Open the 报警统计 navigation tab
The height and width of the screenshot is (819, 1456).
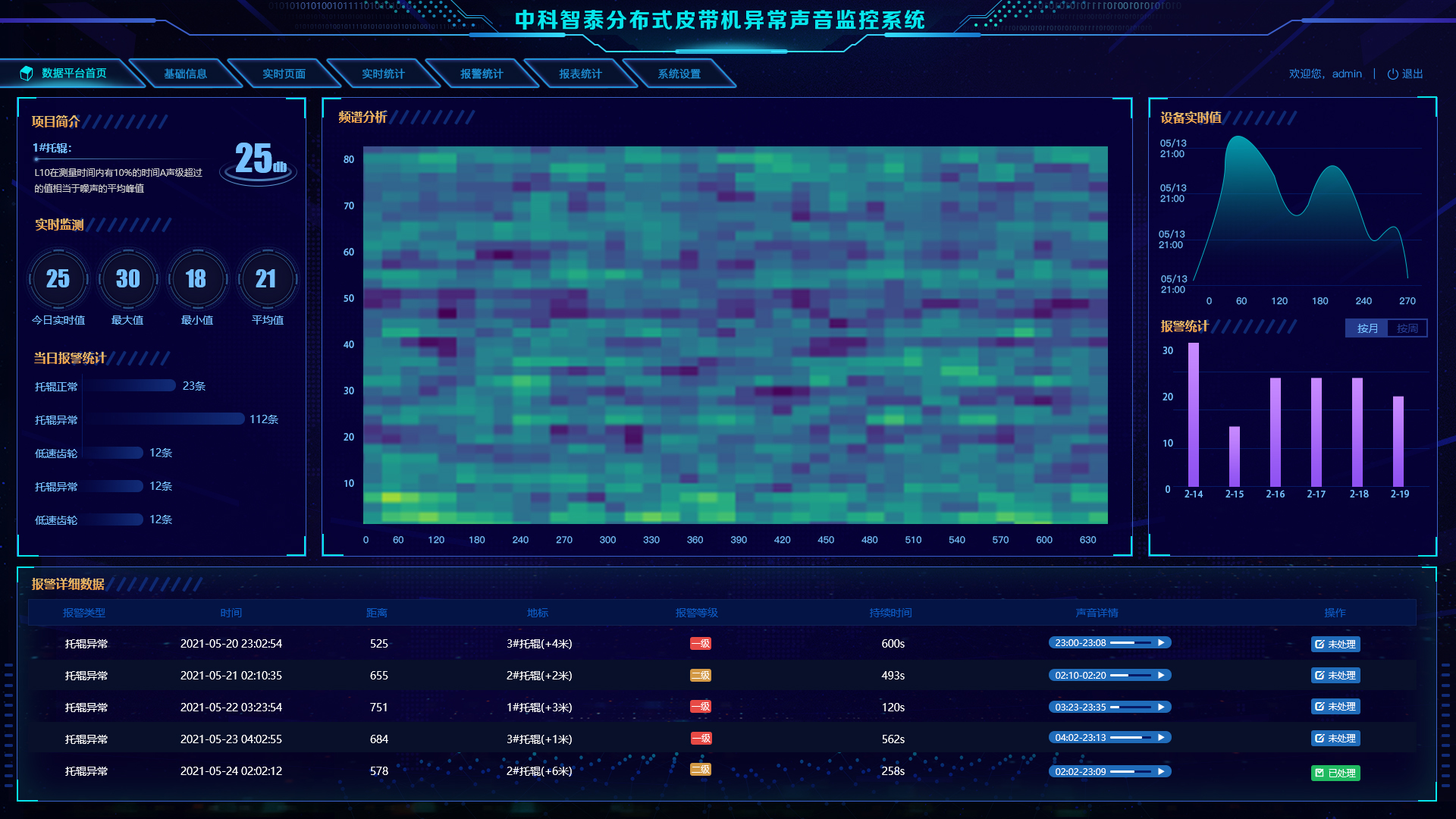point(481,74)
